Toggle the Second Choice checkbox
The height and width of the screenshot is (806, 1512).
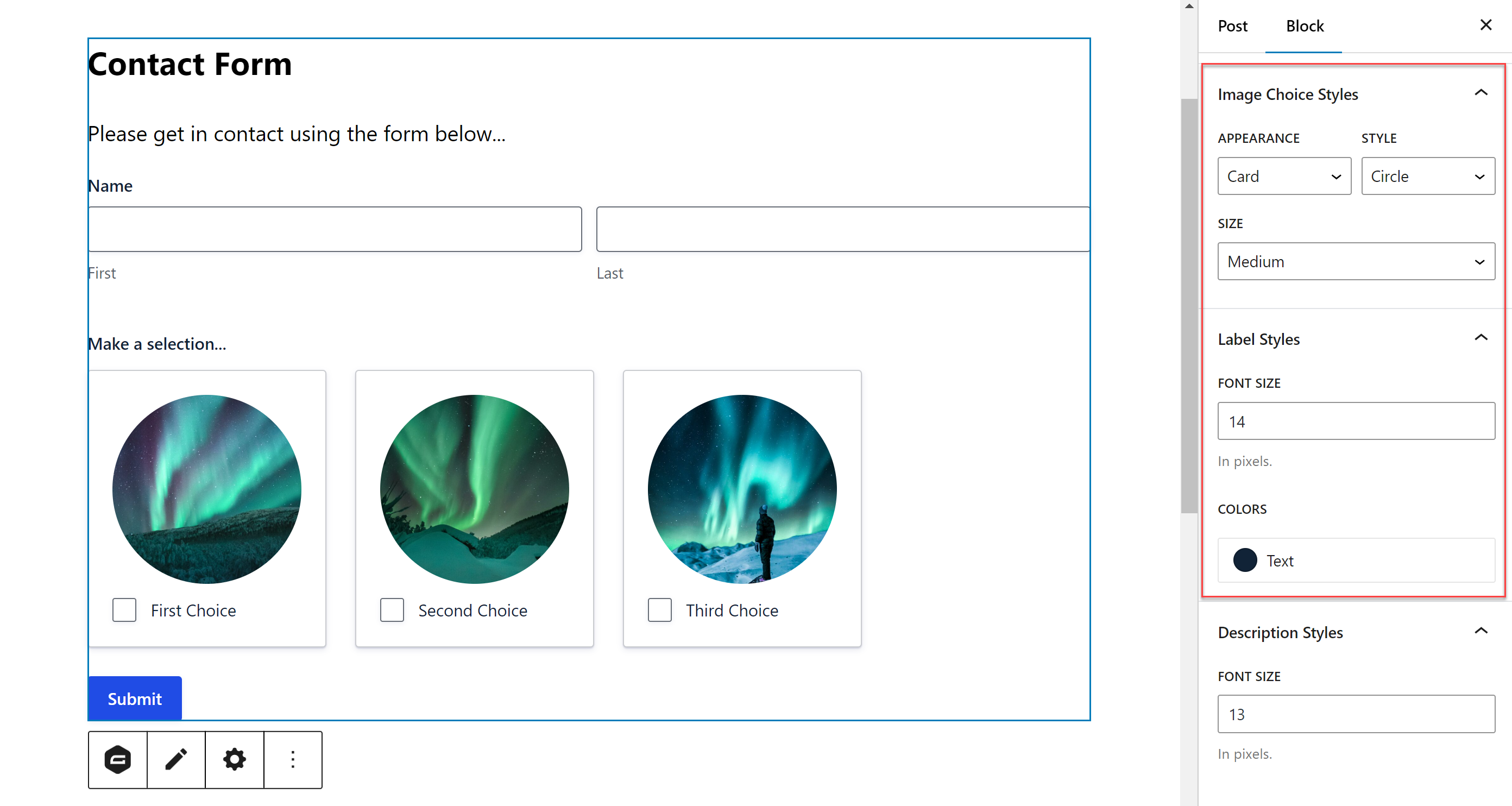click(391, 610)
